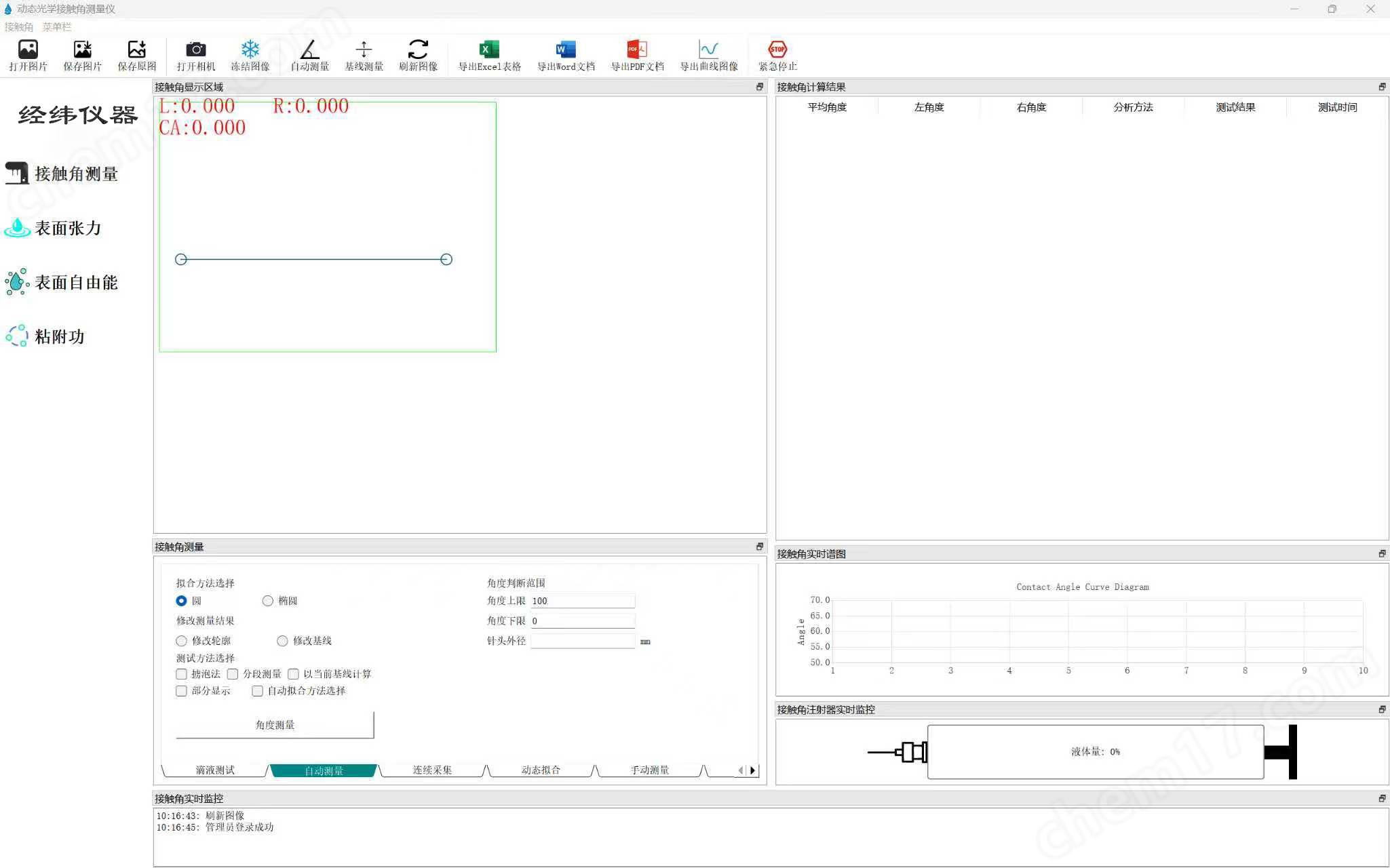Click the Open Picture (打开图片) icon

point(28,50)
